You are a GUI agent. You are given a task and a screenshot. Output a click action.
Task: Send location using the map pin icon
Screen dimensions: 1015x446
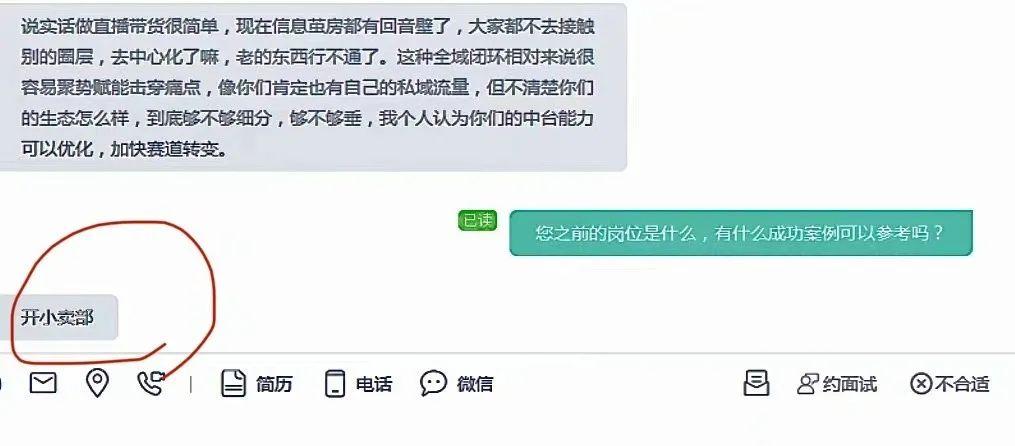coord(97,383)
